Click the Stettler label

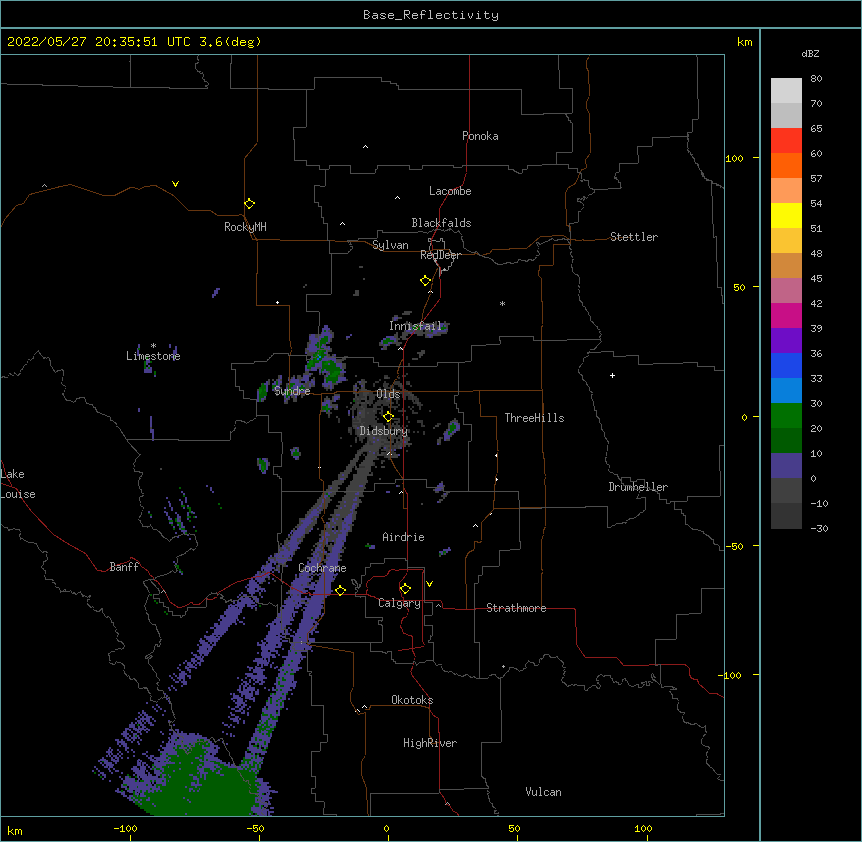tap(634, 237)
